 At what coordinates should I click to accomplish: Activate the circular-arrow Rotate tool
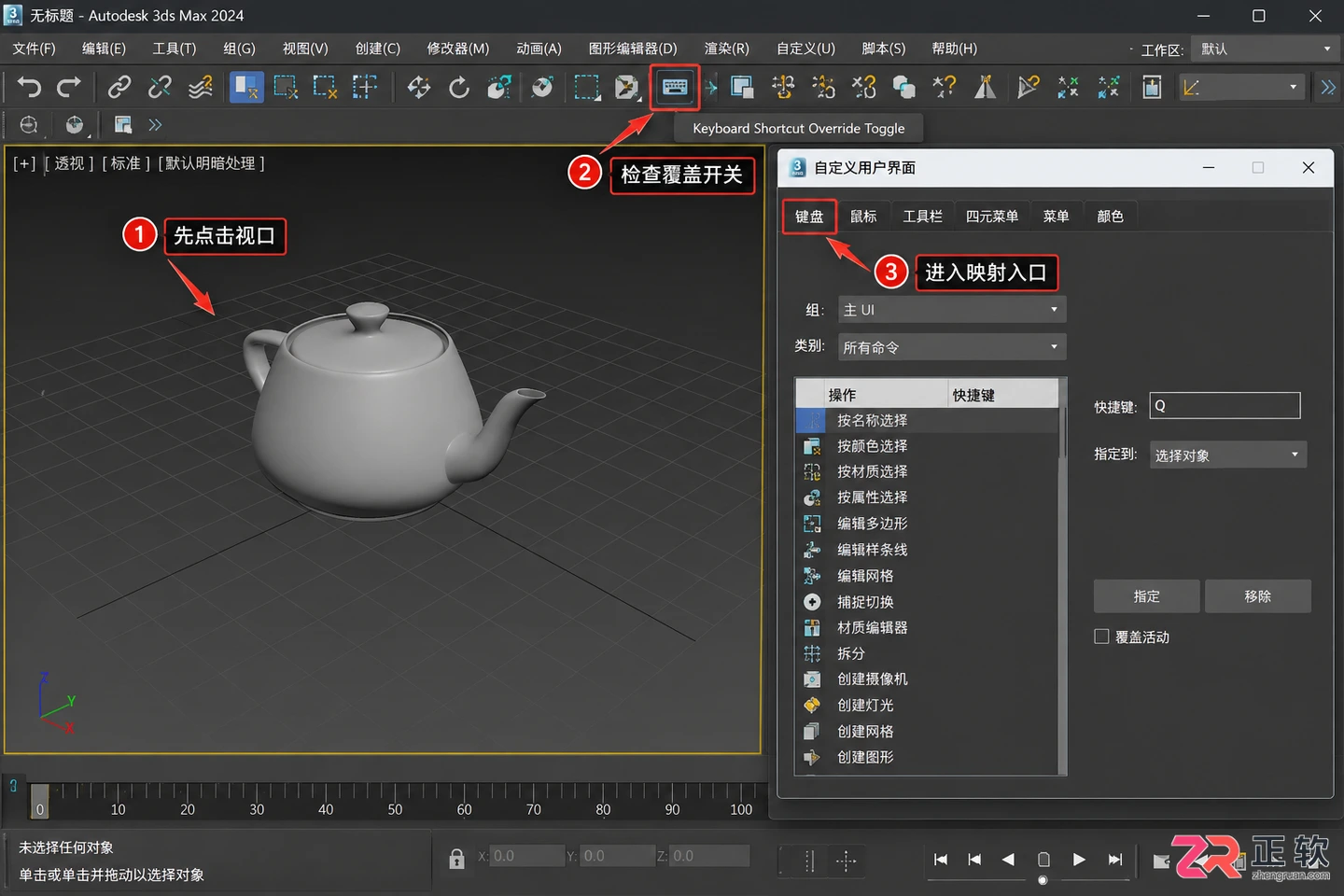click(459, 88)
